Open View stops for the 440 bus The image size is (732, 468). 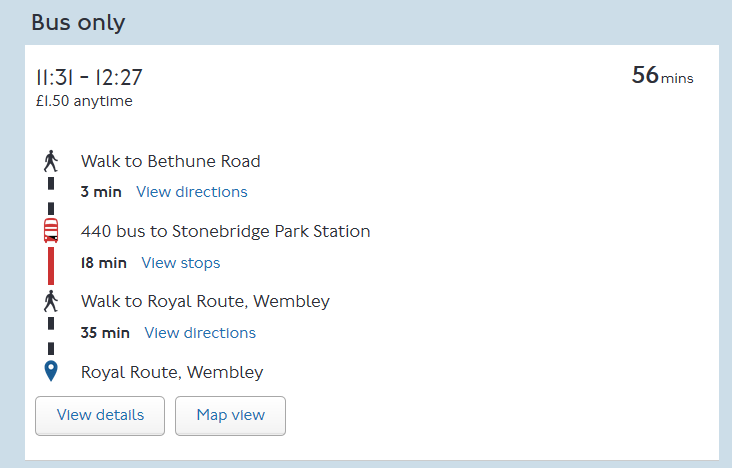click(181, 263)
